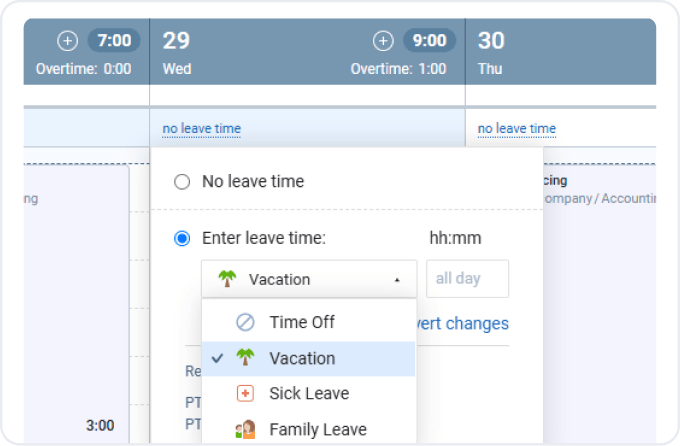
Task: Open the "no leave time" link under Thursday
Action: click(x=516, y=129)
